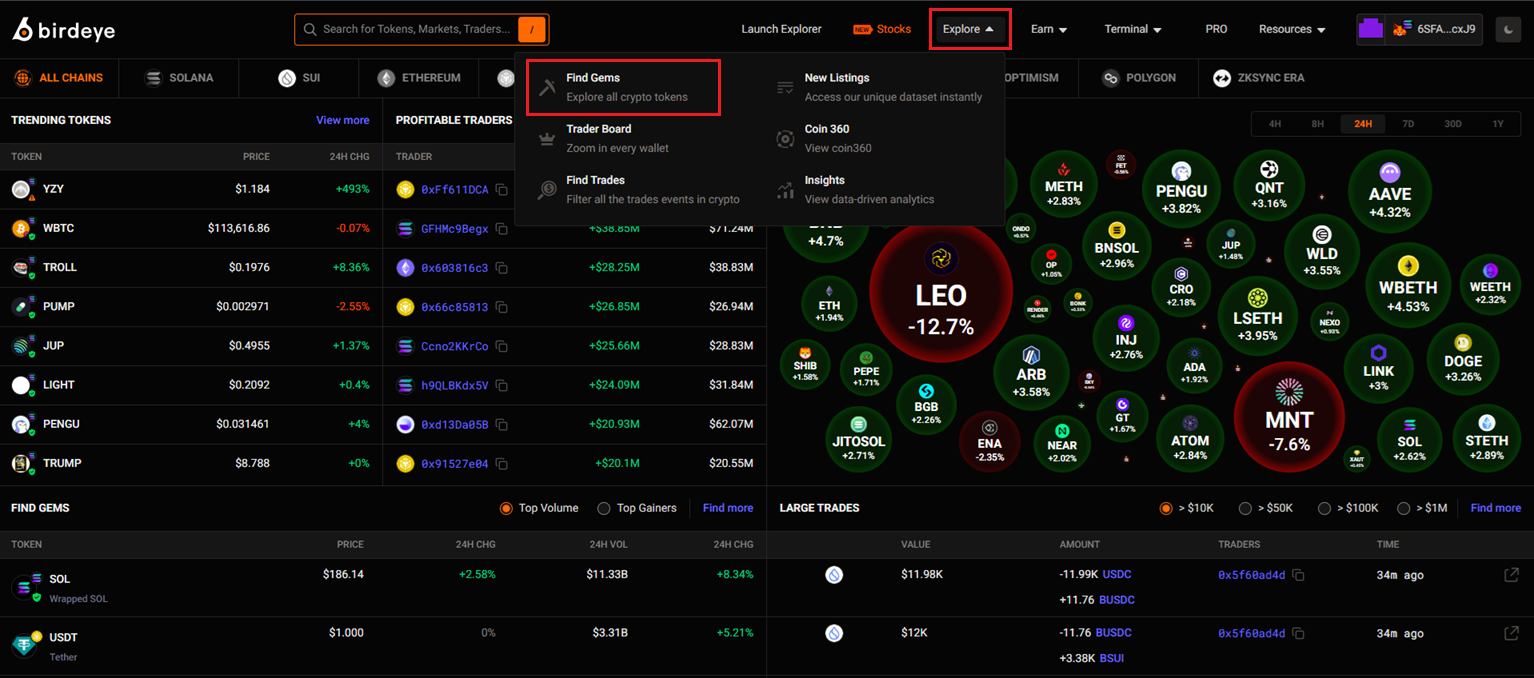Expand the Resources dropdown
The width and height of the screenshot is (1534, 678).
pos(1292,29)
